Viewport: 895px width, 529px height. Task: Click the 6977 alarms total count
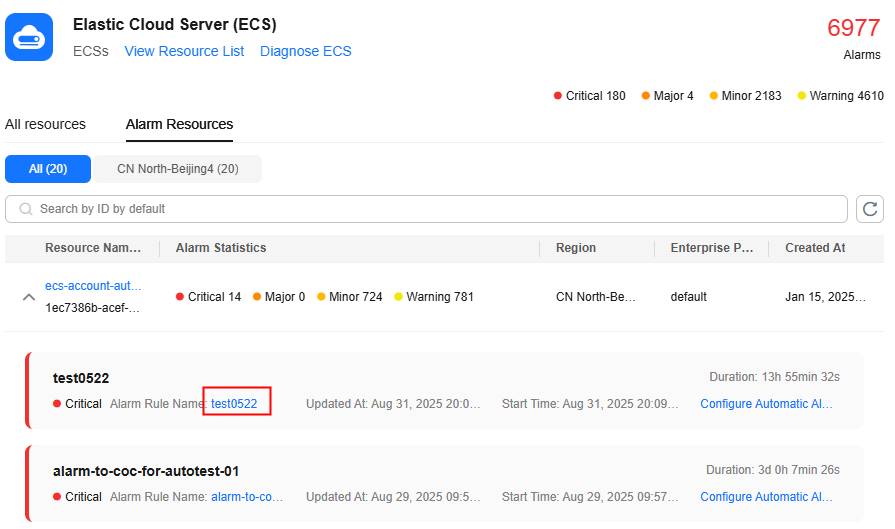tap(853, 28)
